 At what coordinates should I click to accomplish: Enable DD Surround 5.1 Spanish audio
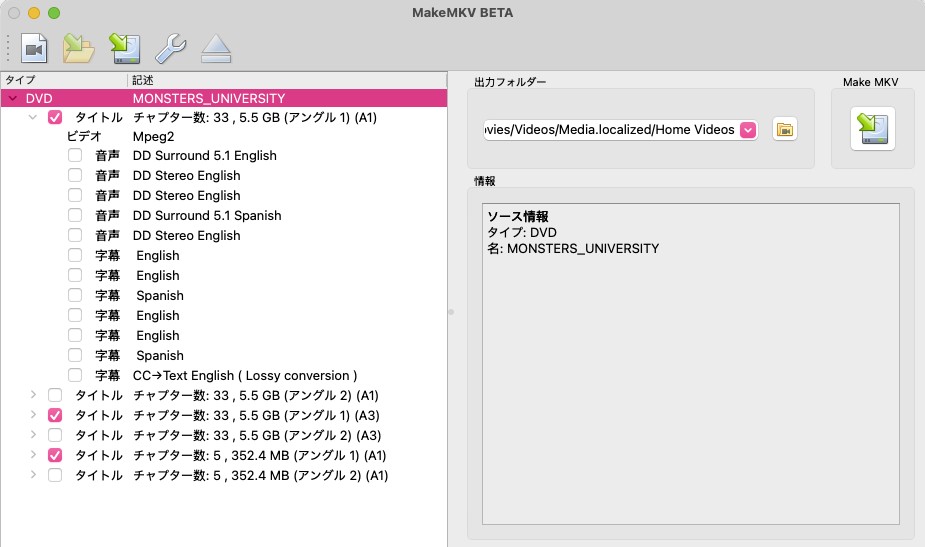point(75,215)
